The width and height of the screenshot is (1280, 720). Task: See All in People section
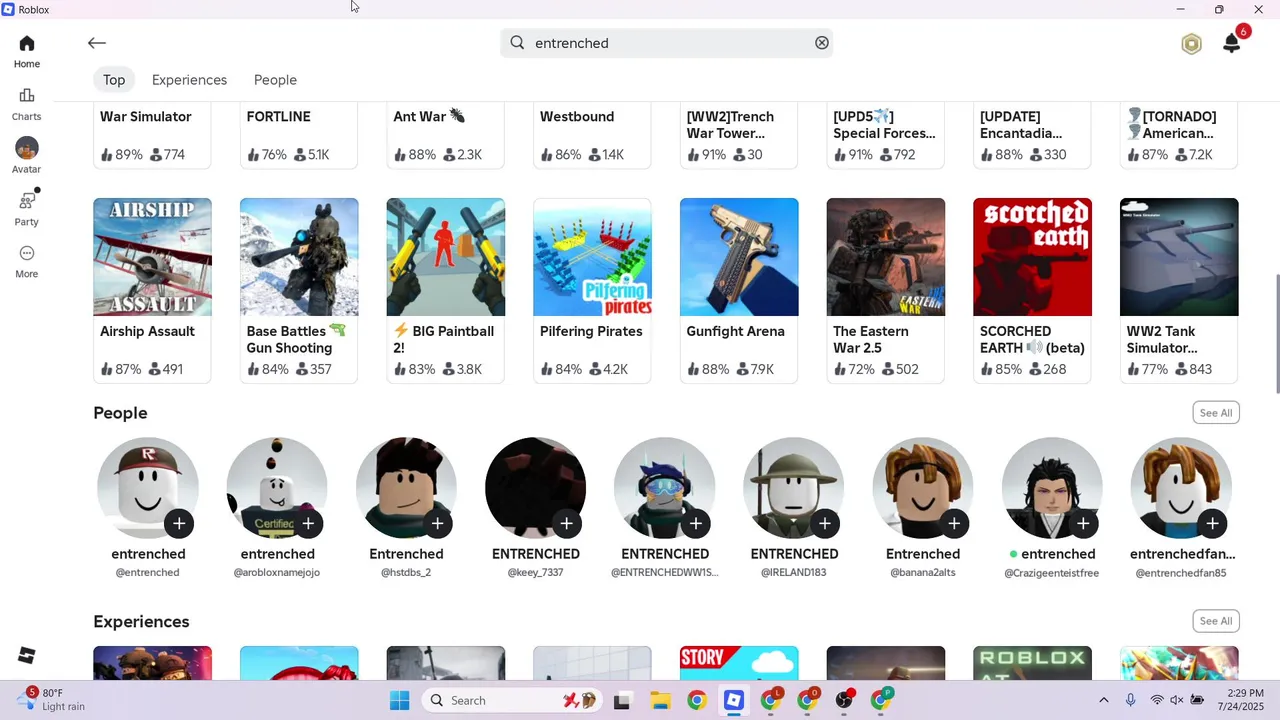tap(1216, 413)
